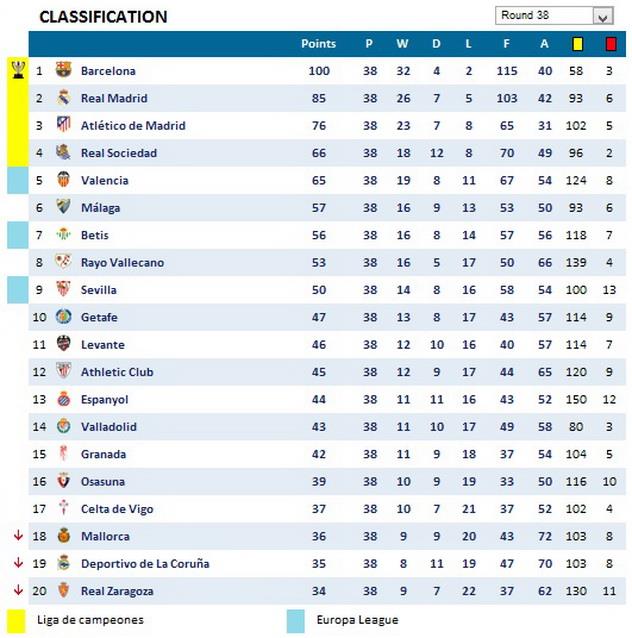Open the Atlético de Madrid team link
Screen dimensions: 632x638
tap(133, 125)
